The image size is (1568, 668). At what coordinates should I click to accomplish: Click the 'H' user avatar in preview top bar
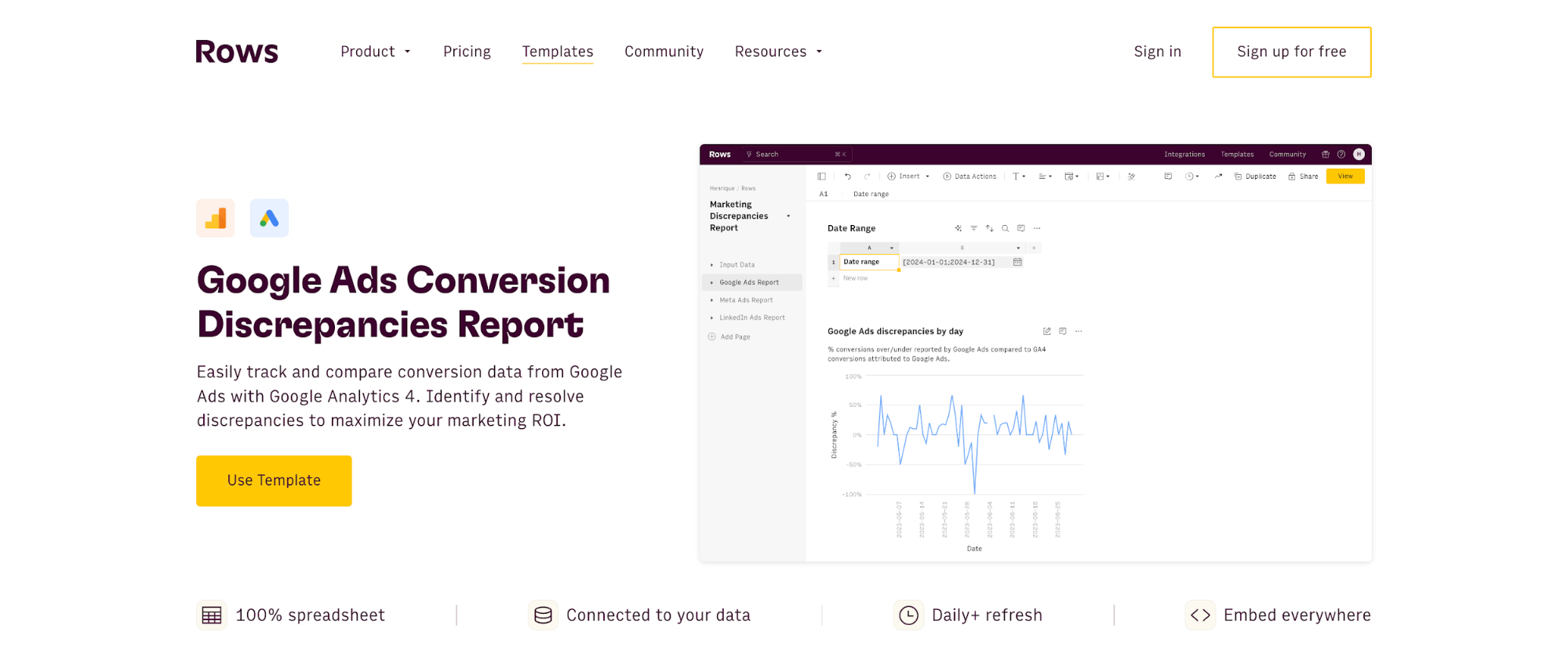(1359, 154)
